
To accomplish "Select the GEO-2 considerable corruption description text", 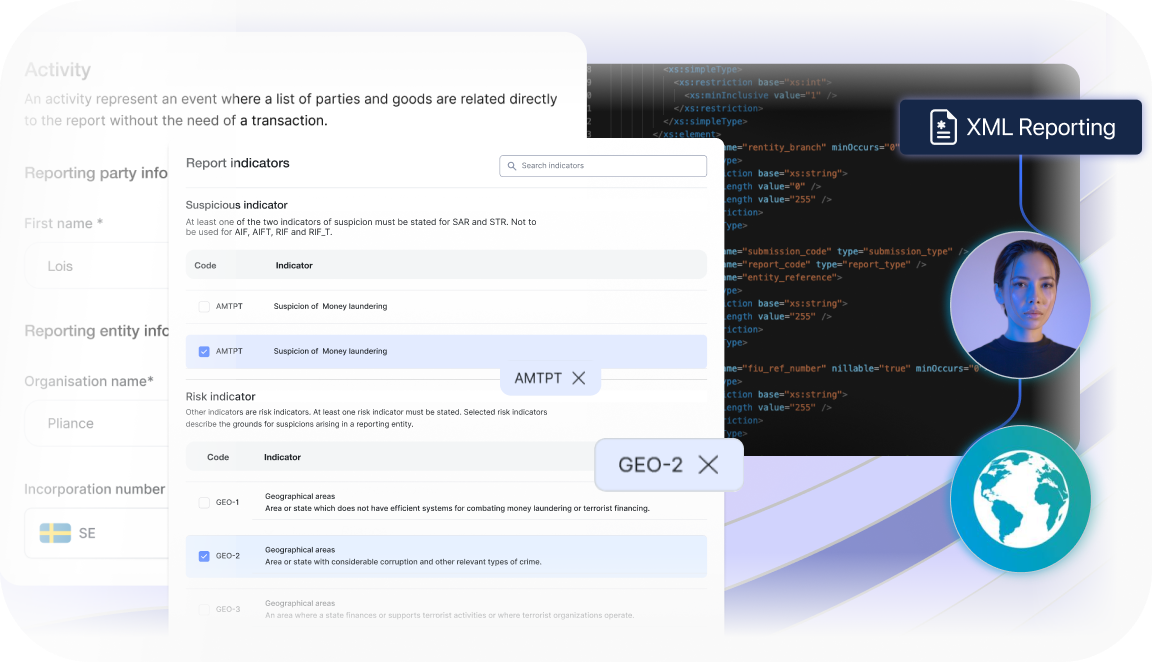I will click(x=403, y=562).
